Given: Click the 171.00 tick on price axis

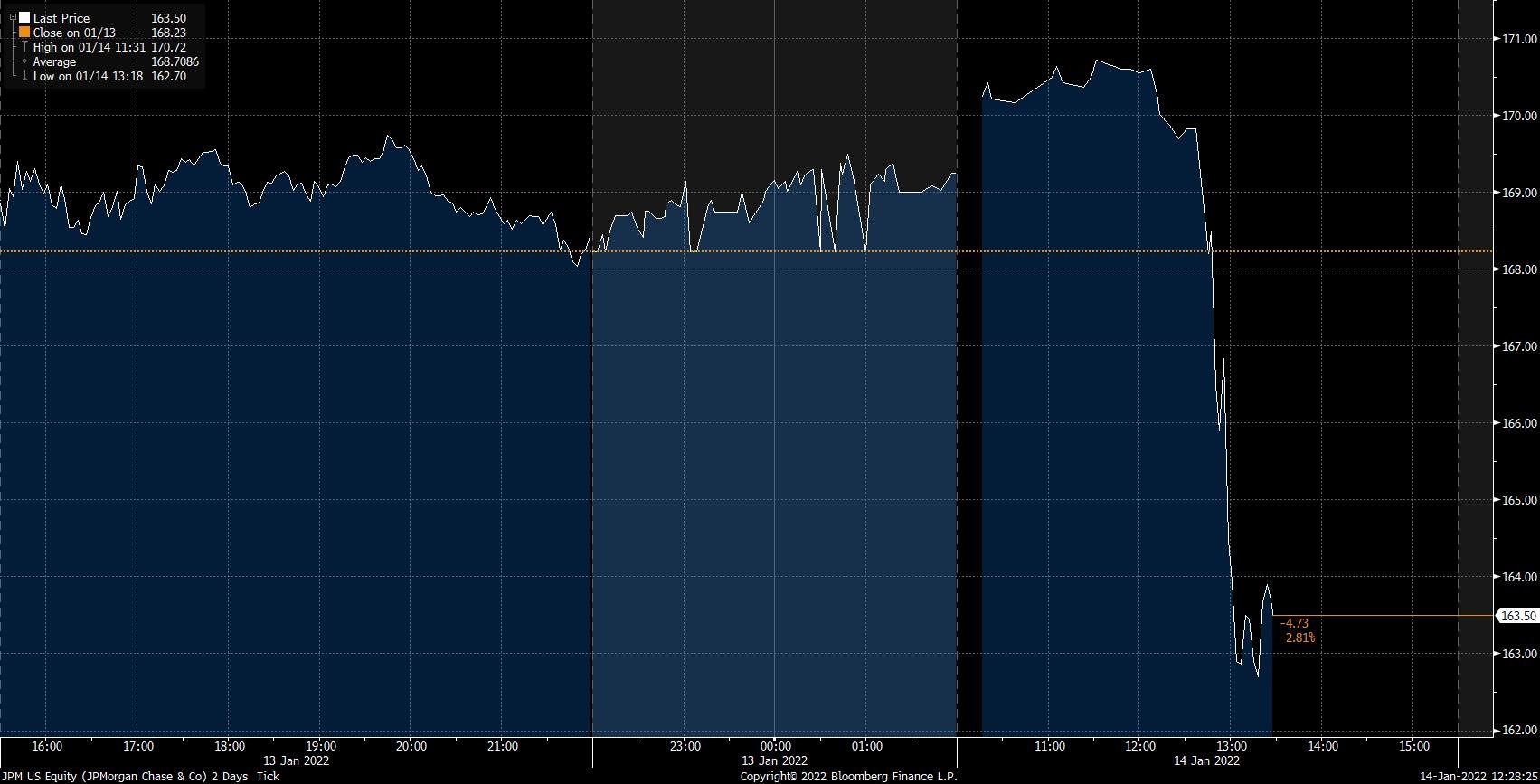Looking at the screenshot, I should (x=1519, y=39).
